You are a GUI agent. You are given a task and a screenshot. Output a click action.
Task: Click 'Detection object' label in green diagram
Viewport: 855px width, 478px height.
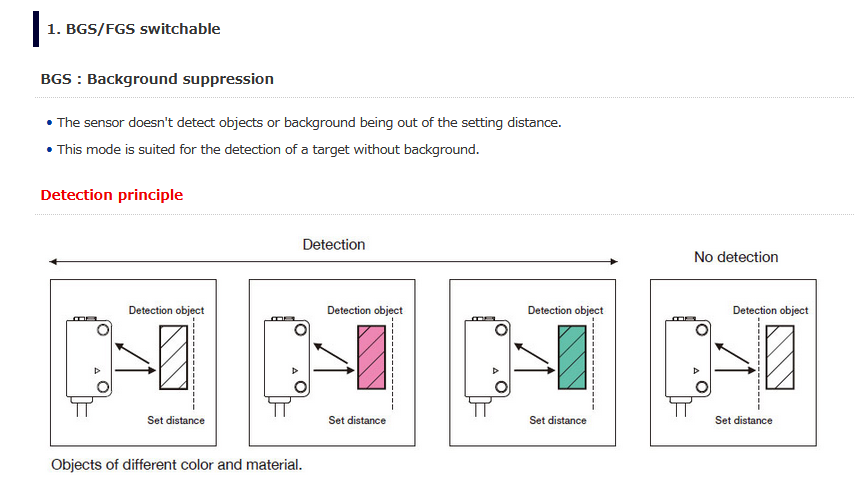click(x=565, y=310)
